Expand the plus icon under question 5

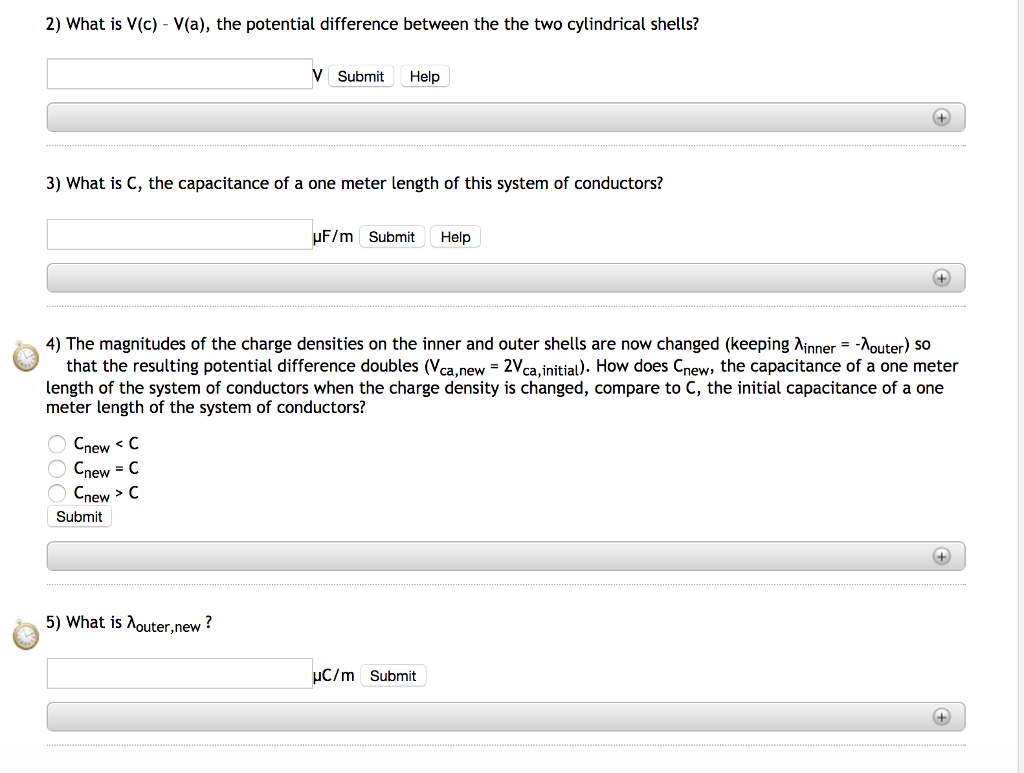pyautogui.click(x=940, y=716)
